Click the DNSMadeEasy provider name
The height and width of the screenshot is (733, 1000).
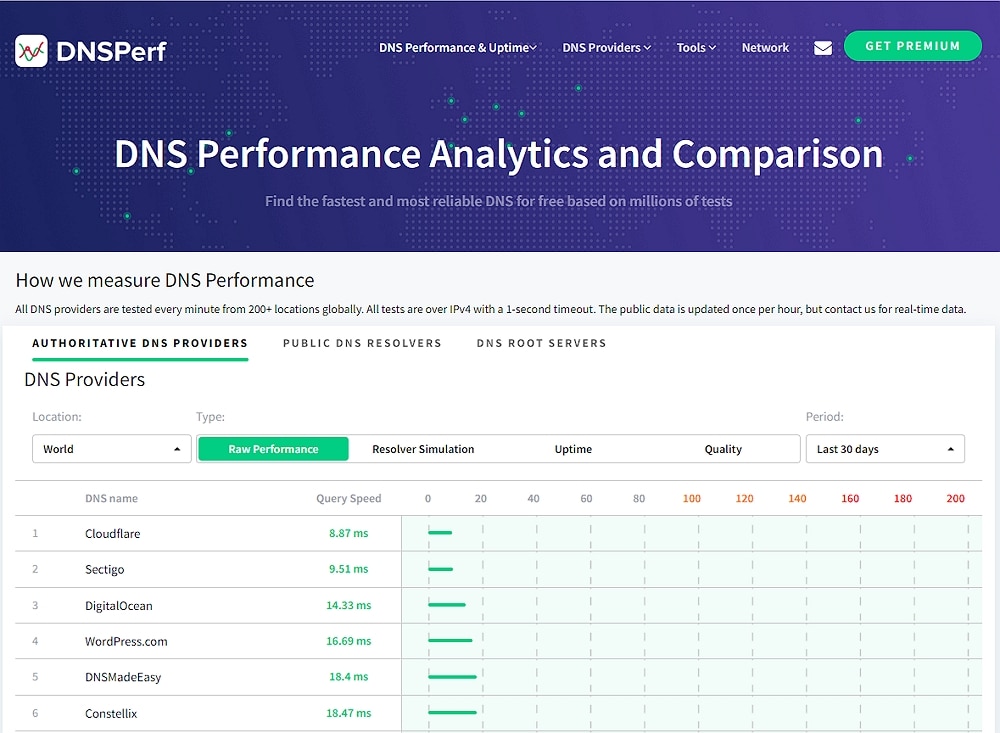pos(123,677)
